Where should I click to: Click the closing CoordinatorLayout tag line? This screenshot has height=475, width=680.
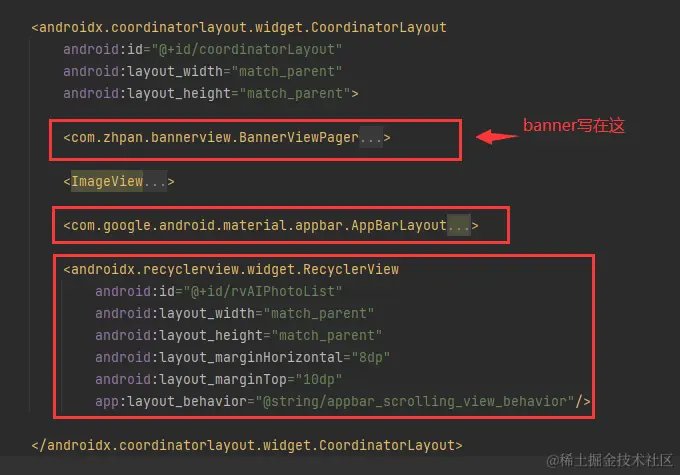[247, 446]
